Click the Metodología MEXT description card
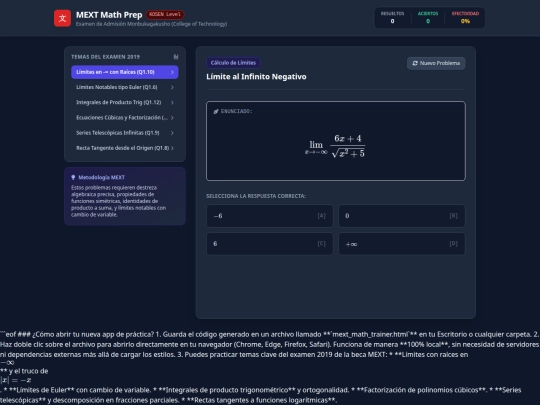This screenshot has width=540, height=405. pyautogui.click(x=125, y=196)
